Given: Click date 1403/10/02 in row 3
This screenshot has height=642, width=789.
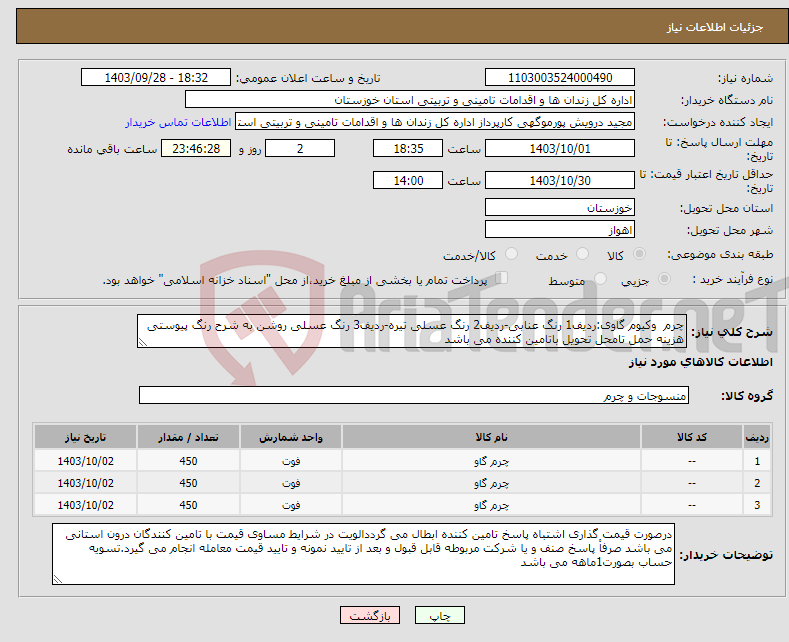Looking at the screenshot, I should [x=86, y=505].
